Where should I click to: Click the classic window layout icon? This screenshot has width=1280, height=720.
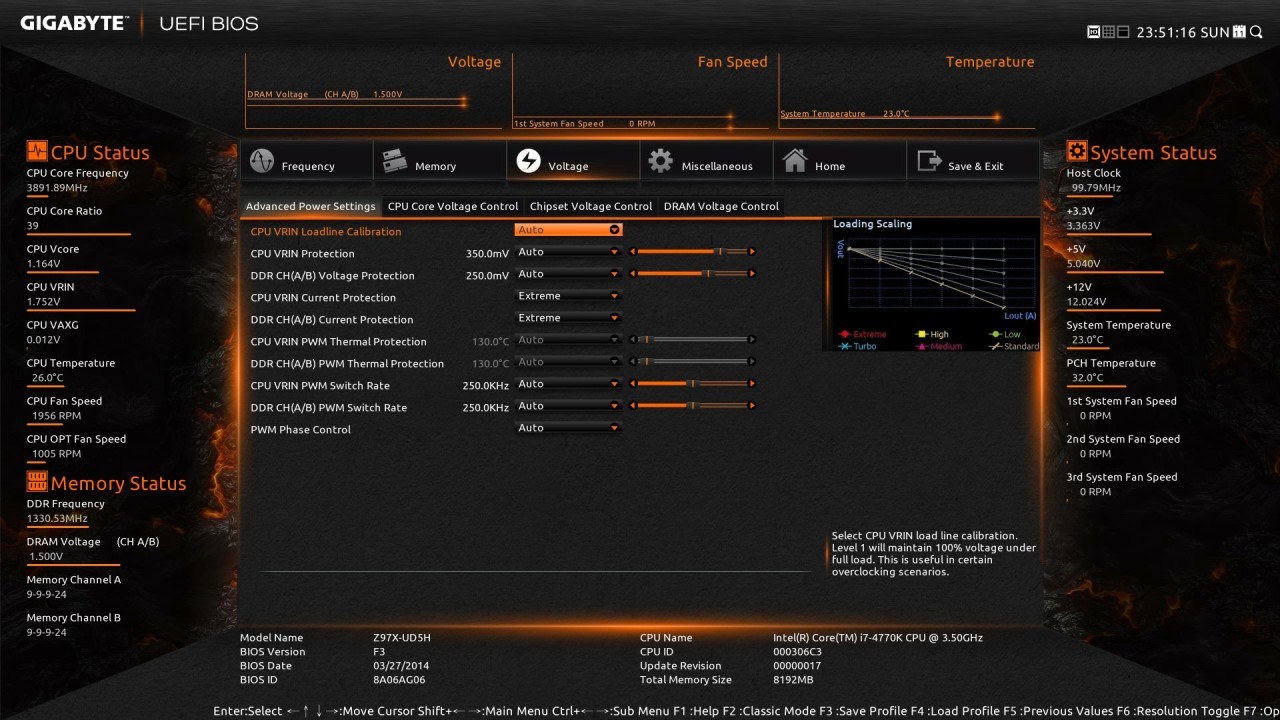(1123, 32)
